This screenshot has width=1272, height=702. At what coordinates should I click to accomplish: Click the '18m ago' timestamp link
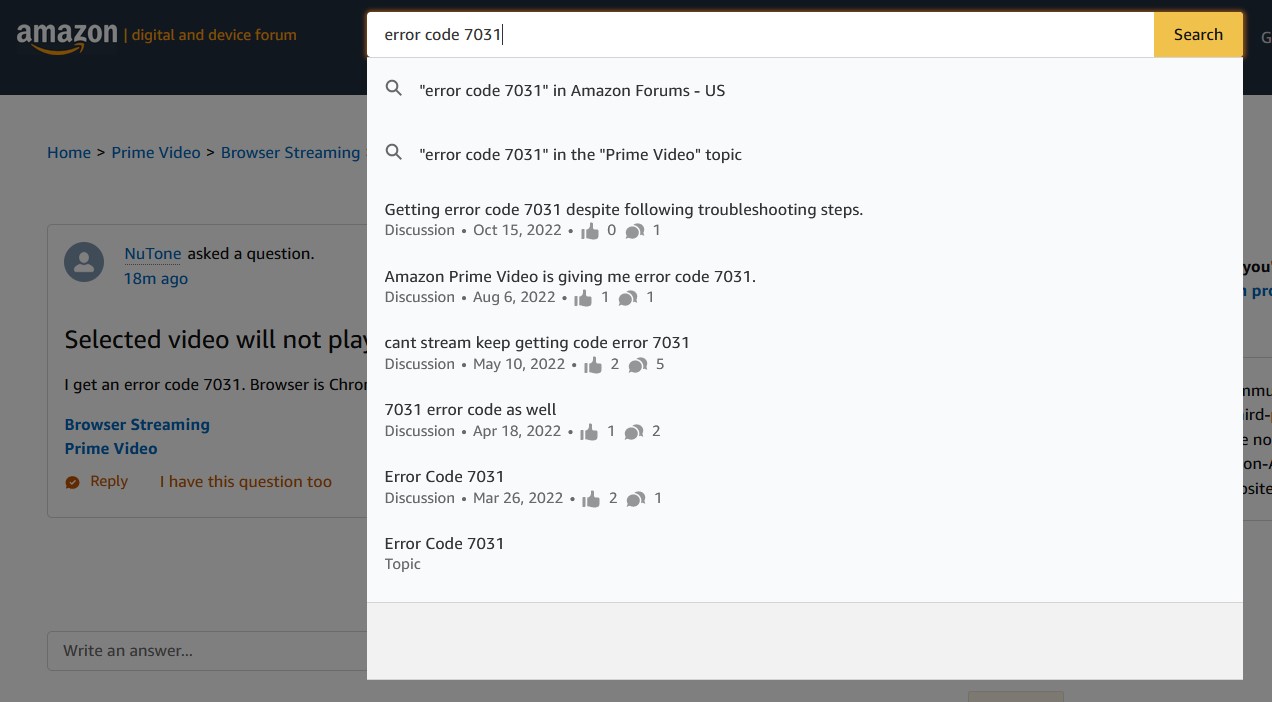click(156, 278)
